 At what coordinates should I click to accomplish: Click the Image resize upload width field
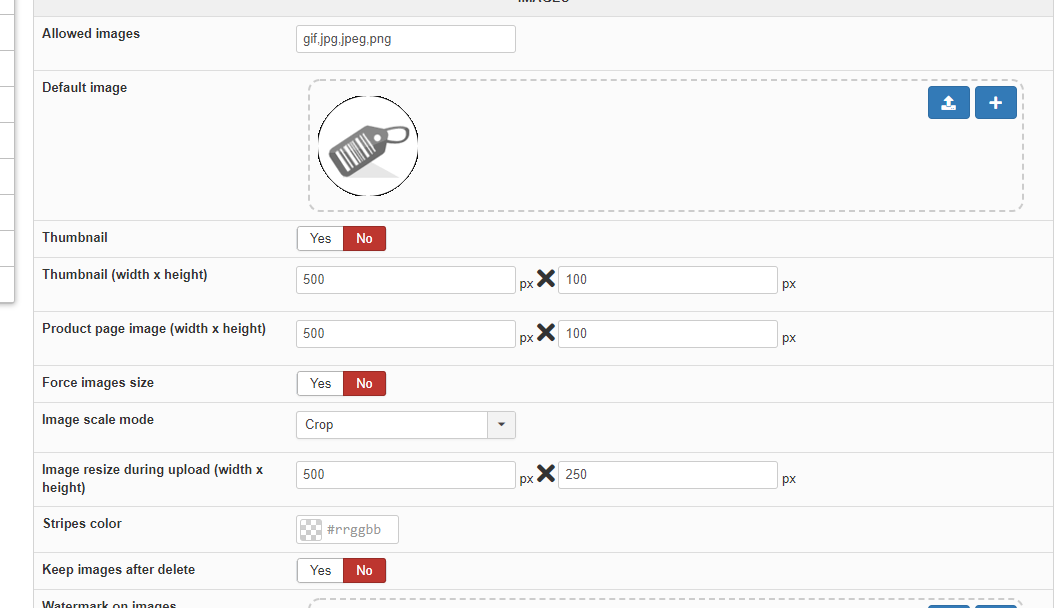pos(406,475)
